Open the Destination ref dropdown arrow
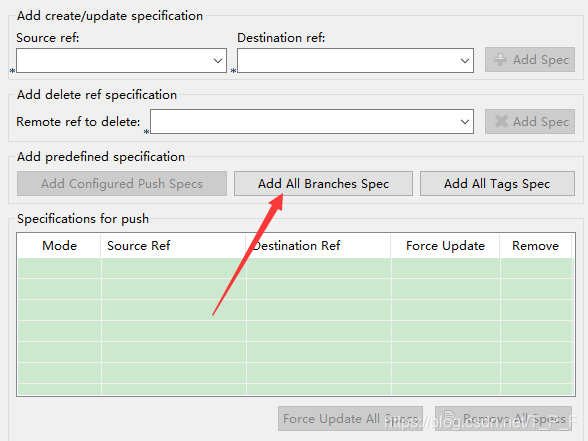This screenshot has width=588, height=441. (465, 61)
